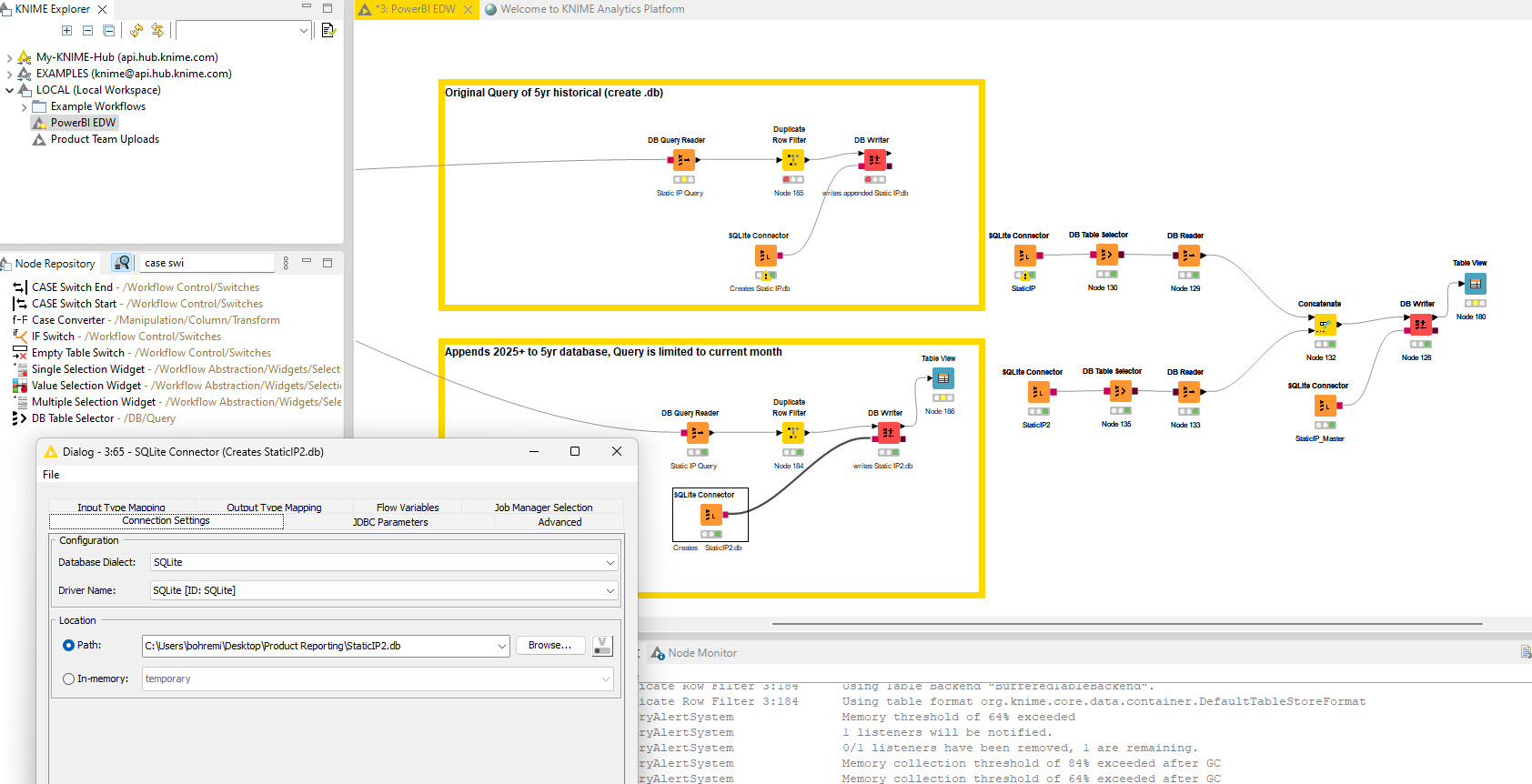Select Concatenate node labeled Node 132
The image size is (1532, 784).
(1325, 324)
